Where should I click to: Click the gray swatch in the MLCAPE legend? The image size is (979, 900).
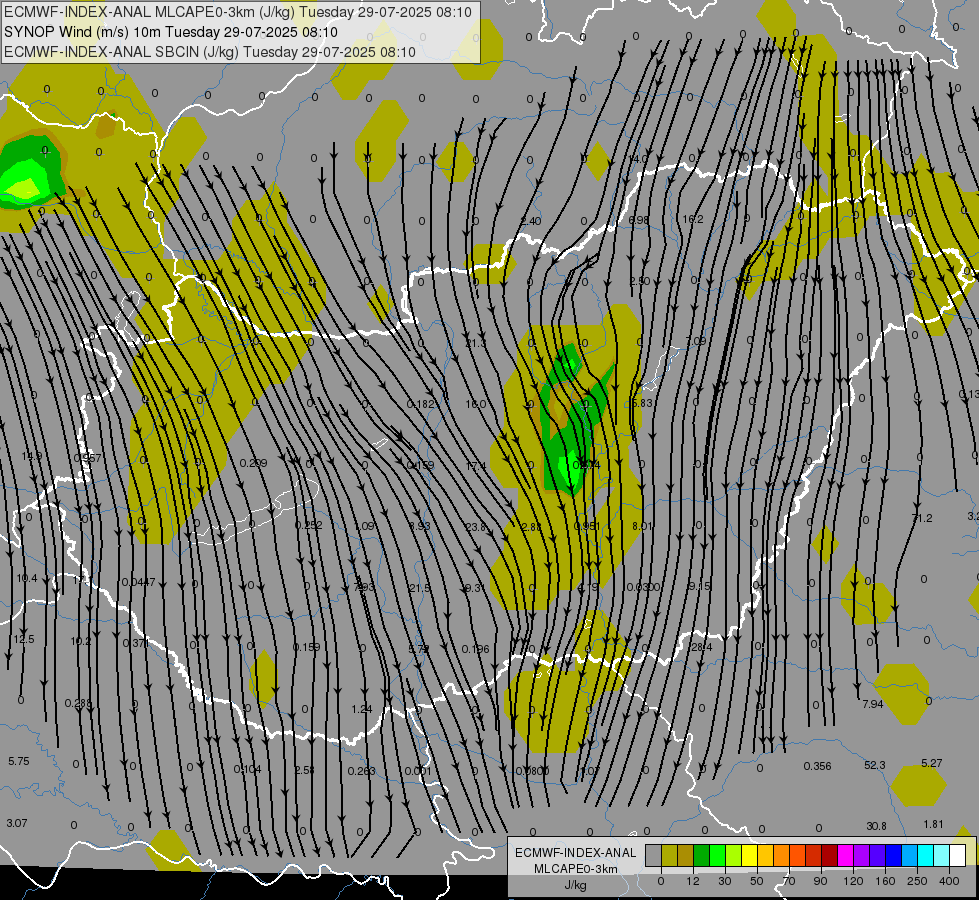click(654, 855)
